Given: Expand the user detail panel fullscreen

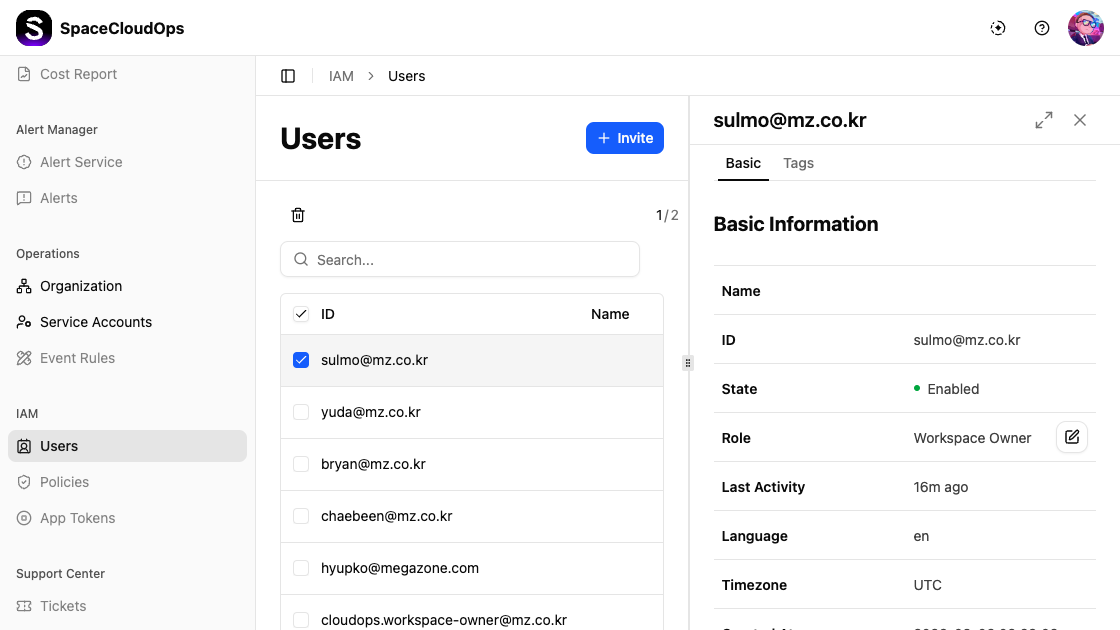Looking at the screenshot, I should (x=1044, y=120).
